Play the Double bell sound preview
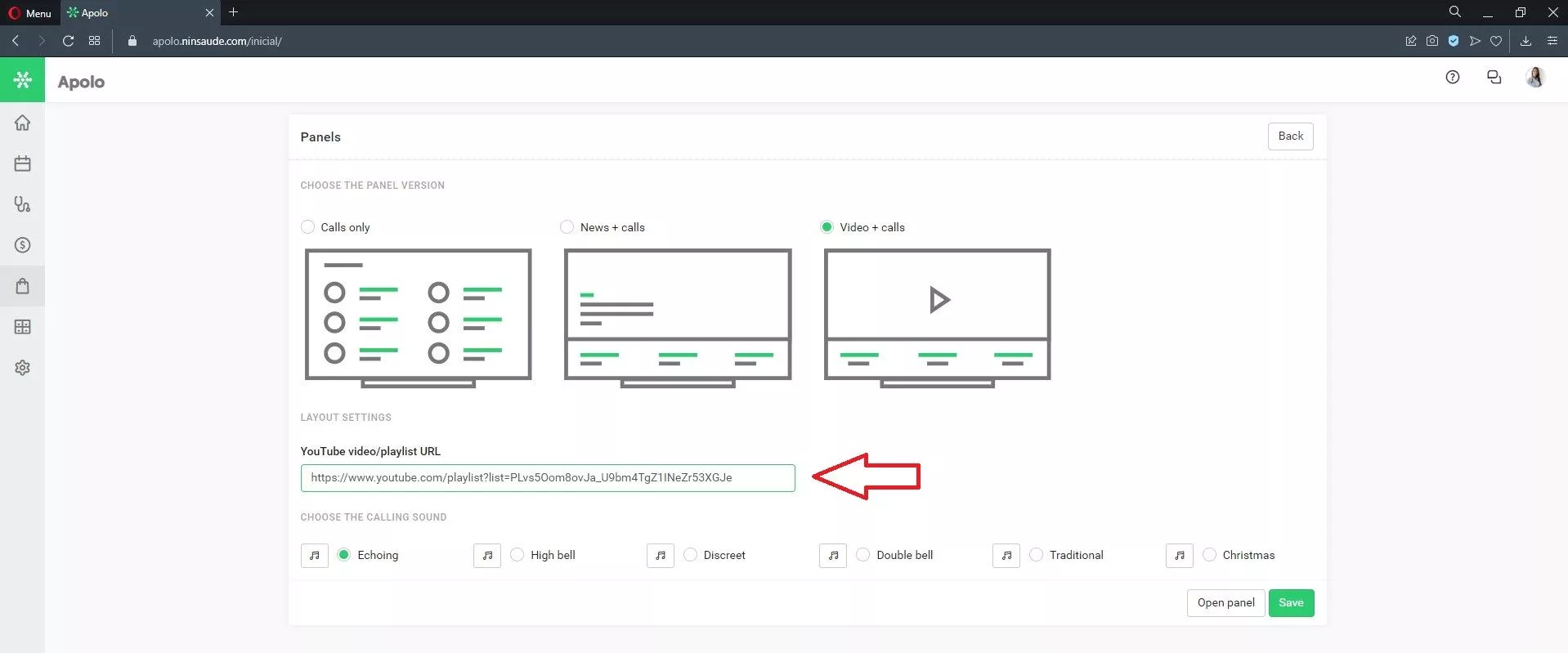The image size is (1568, 653). (833, 556)
